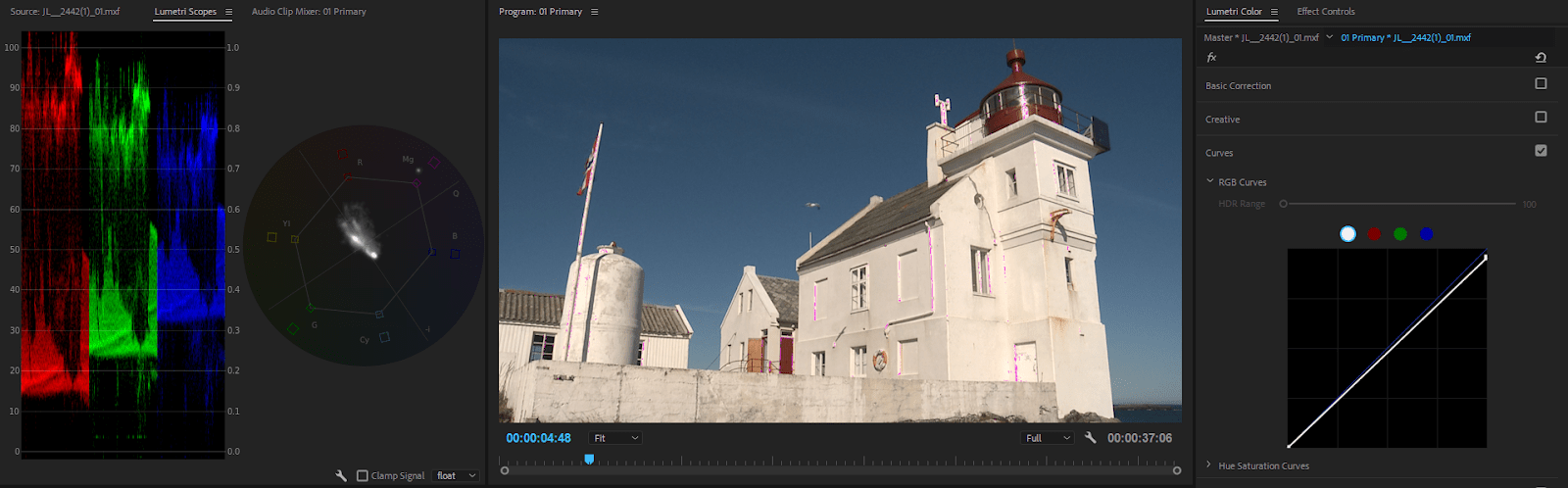This screenshot has height=488, width=1568.
Task: Expand the Hue Saturation Curves section
Action: point(1209,465)
